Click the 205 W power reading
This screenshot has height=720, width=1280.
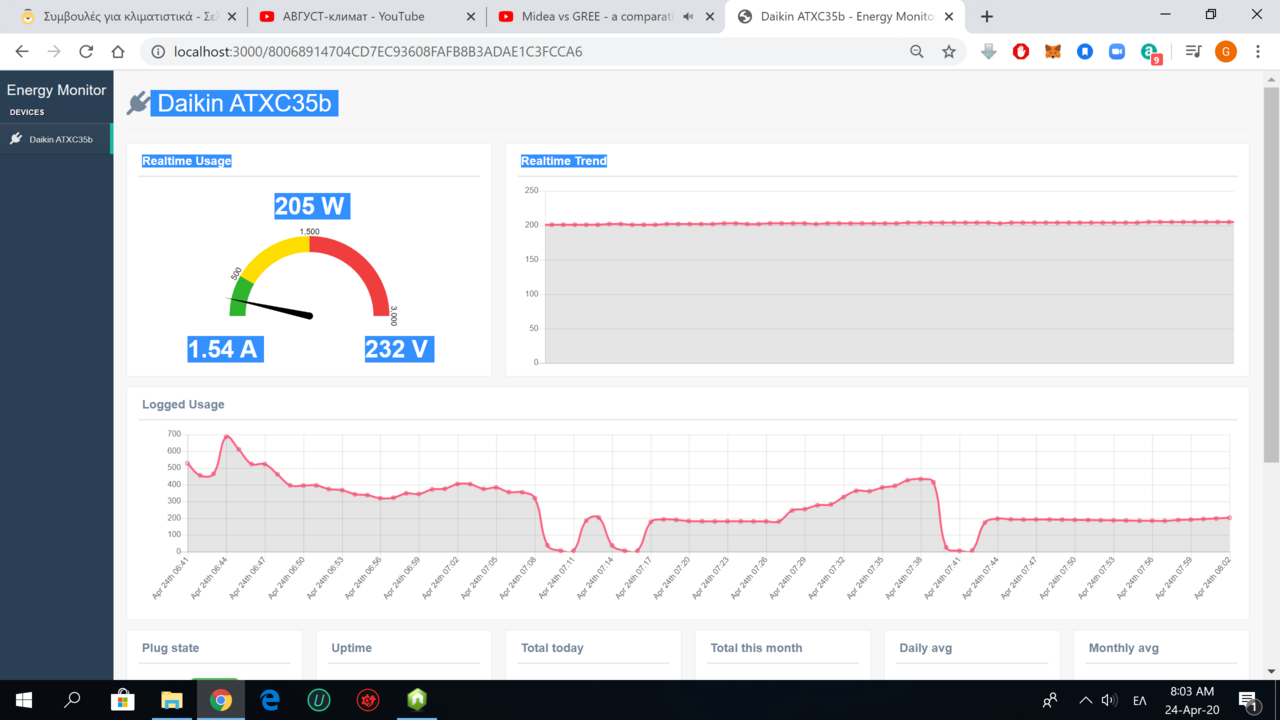point(310,206)
